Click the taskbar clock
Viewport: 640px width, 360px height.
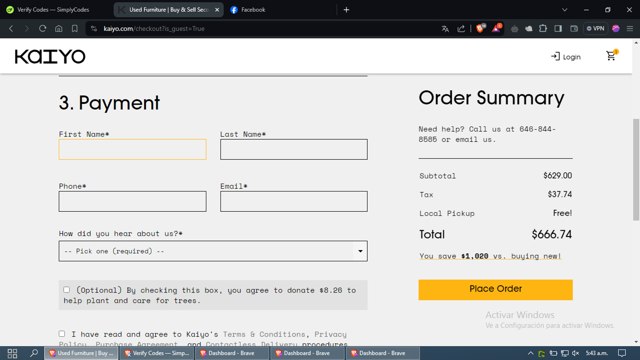point(597,353)
